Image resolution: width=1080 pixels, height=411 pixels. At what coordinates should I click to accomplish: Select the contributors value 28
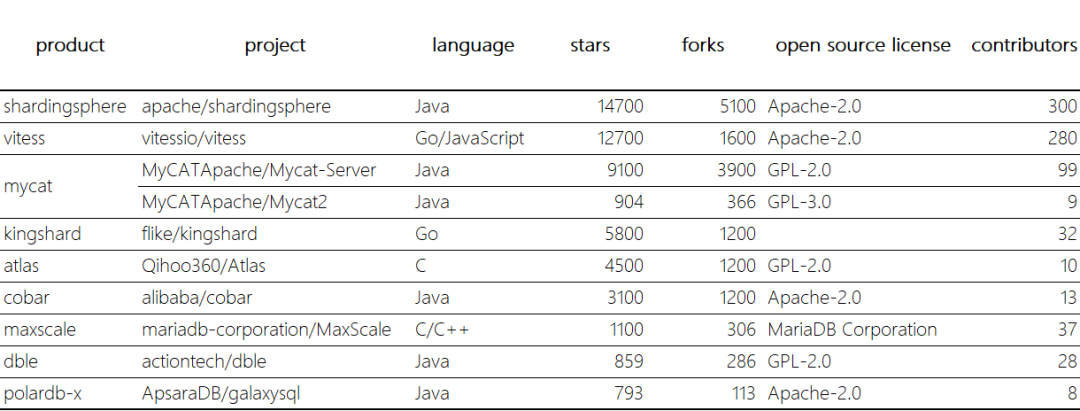pyautogui.click(x=1068, y=361)
